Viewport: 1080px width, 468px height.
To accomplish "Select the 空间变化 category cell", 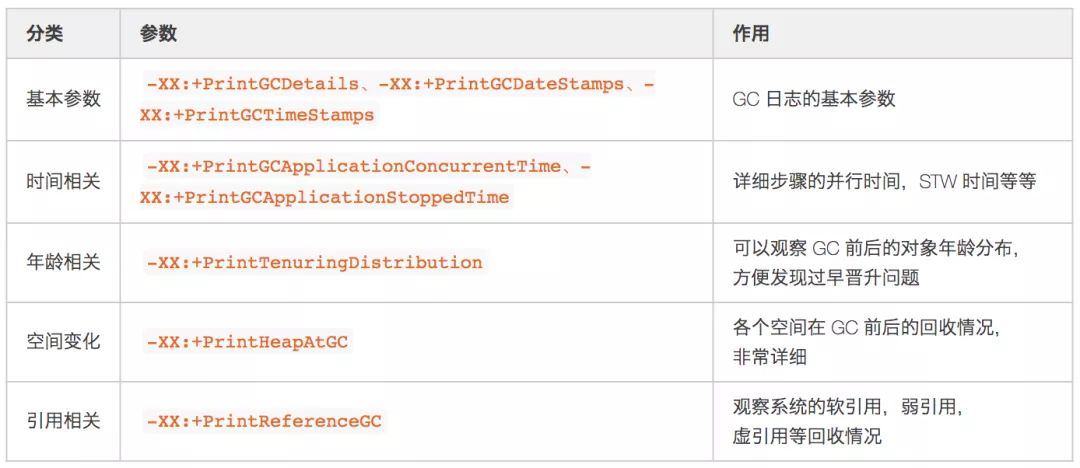I will tap(63, 341).
